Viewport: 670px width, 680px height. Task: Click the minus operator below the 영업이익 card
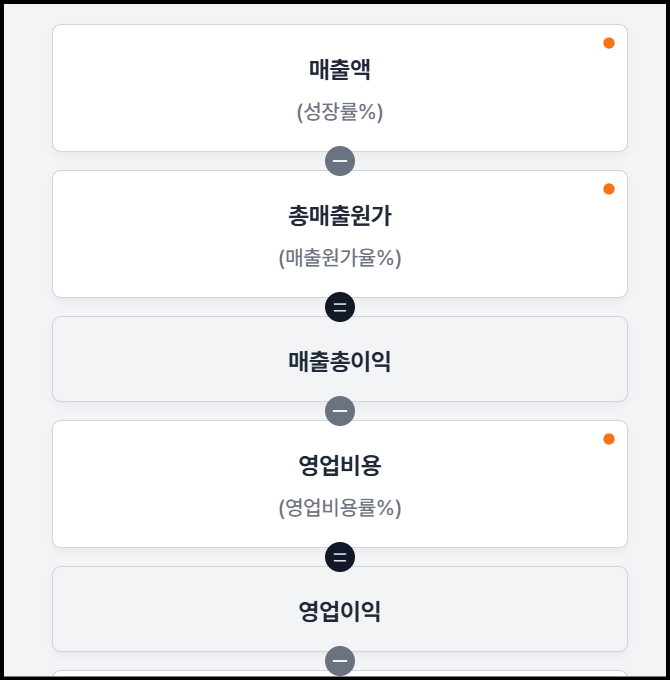340,661
